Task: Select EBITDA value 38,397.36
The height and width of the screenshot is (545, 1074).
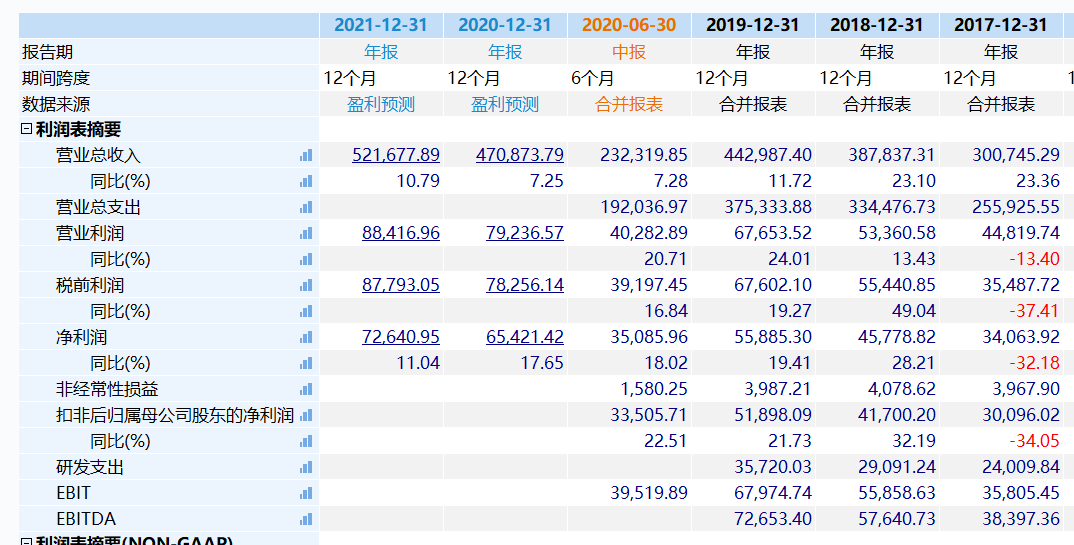Action: tap(1021, 519)
